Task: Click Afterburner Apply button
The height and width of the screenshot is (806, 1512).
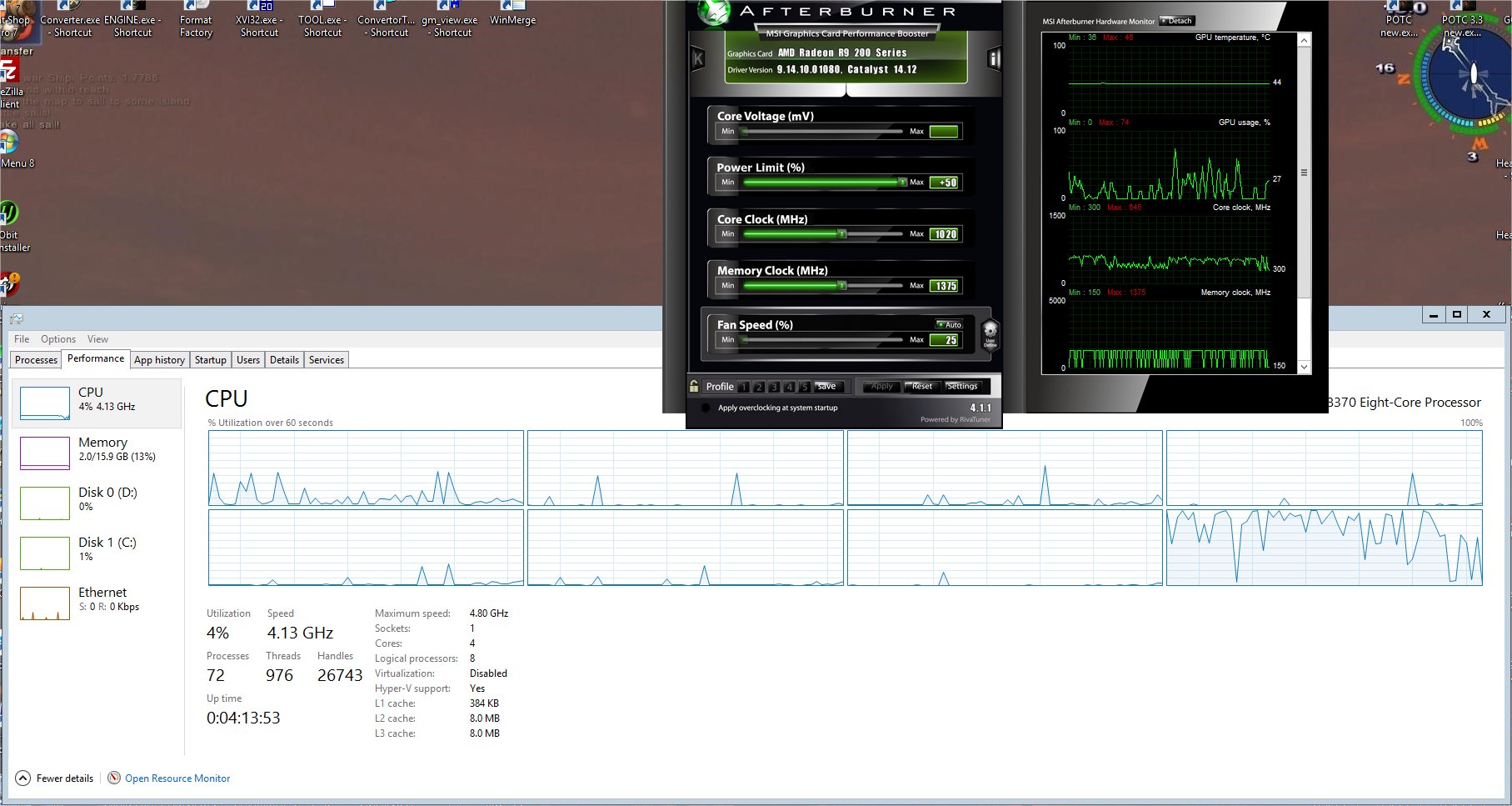Action: point(881,387)
